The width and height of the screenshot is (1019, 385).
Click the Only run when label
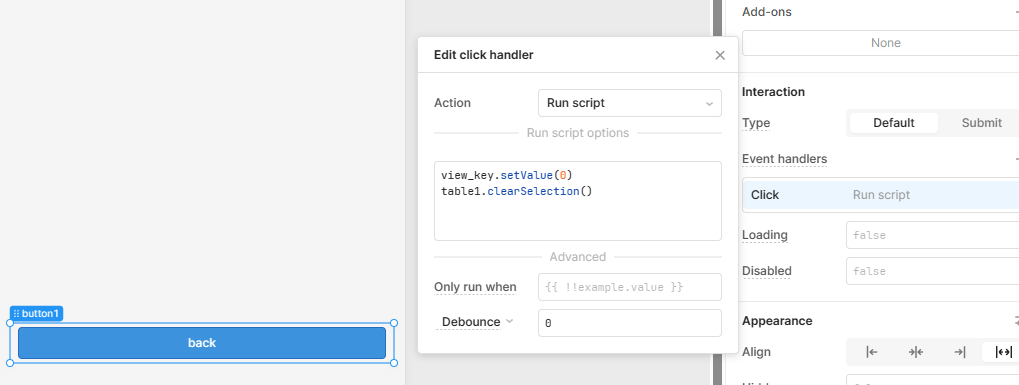tap(475, 287)
